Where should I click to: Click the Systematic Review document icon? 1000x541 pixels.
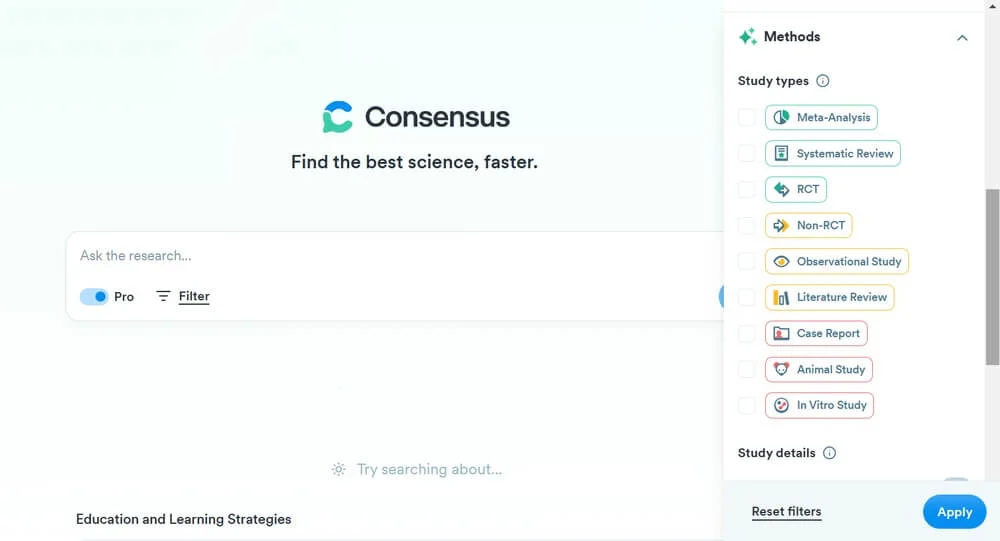click(x=781, y=154)
